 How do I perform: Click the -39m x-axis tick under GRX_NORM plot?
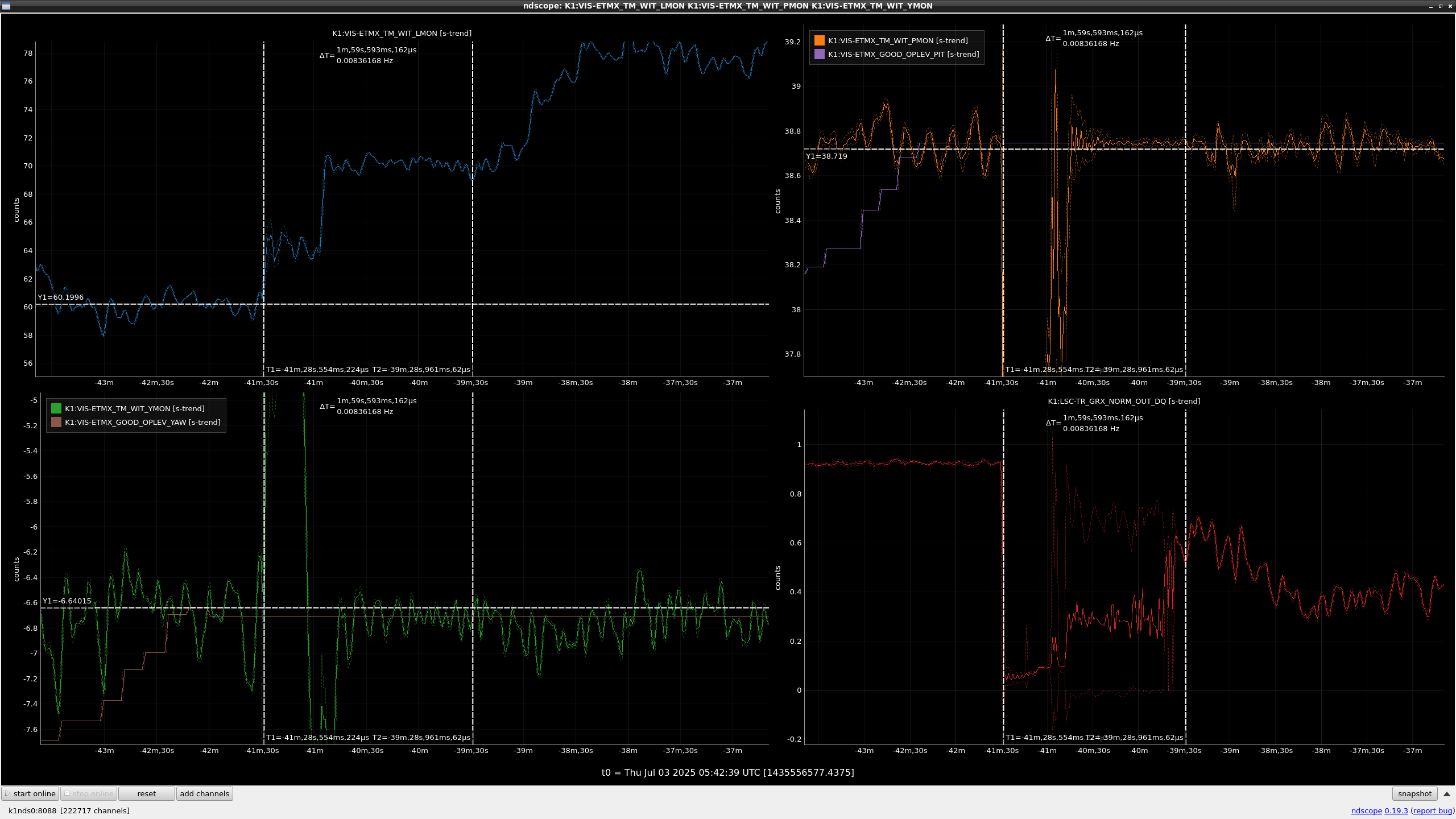(1230, 750)
